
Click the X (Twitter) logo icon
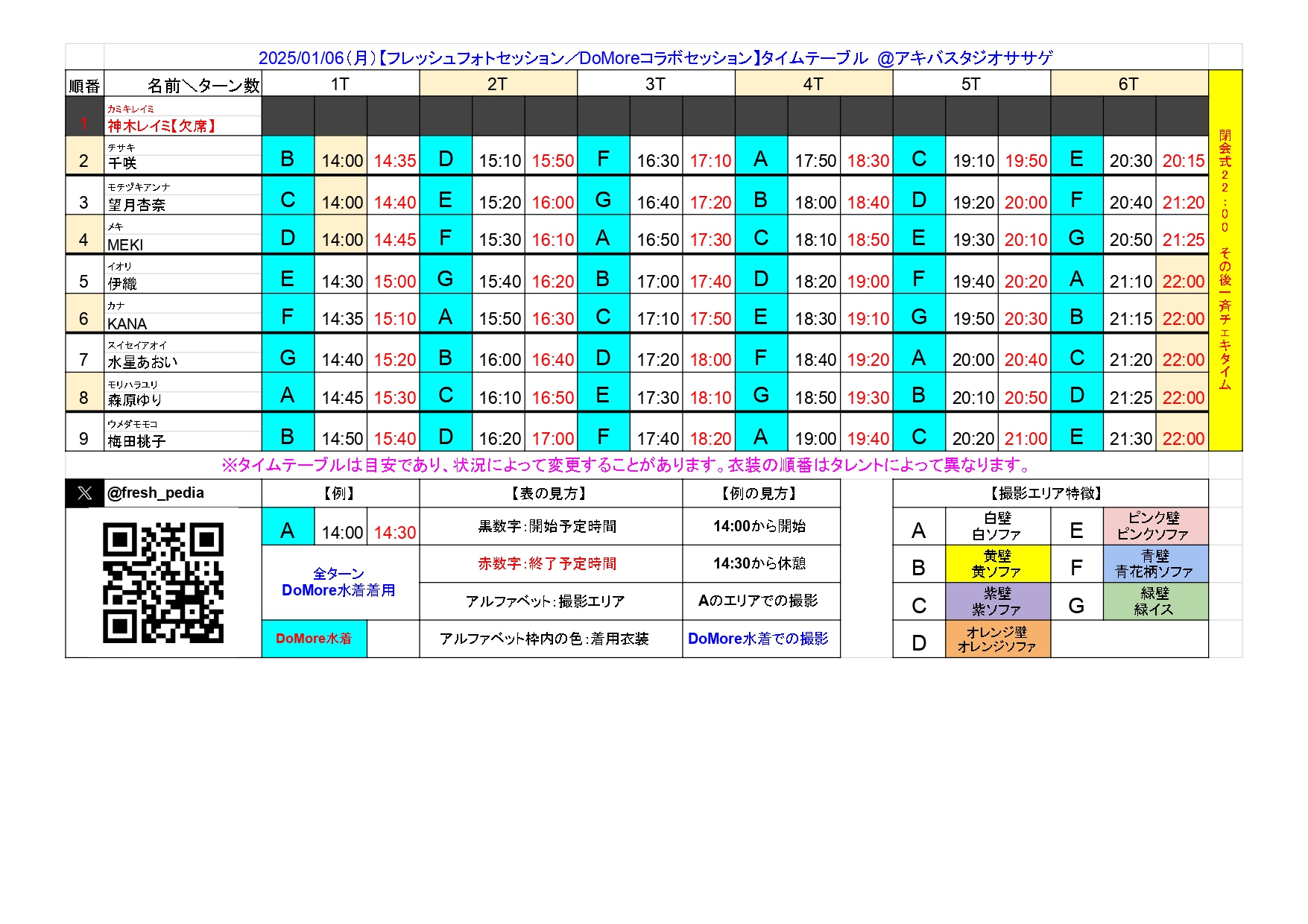[84, 493]
